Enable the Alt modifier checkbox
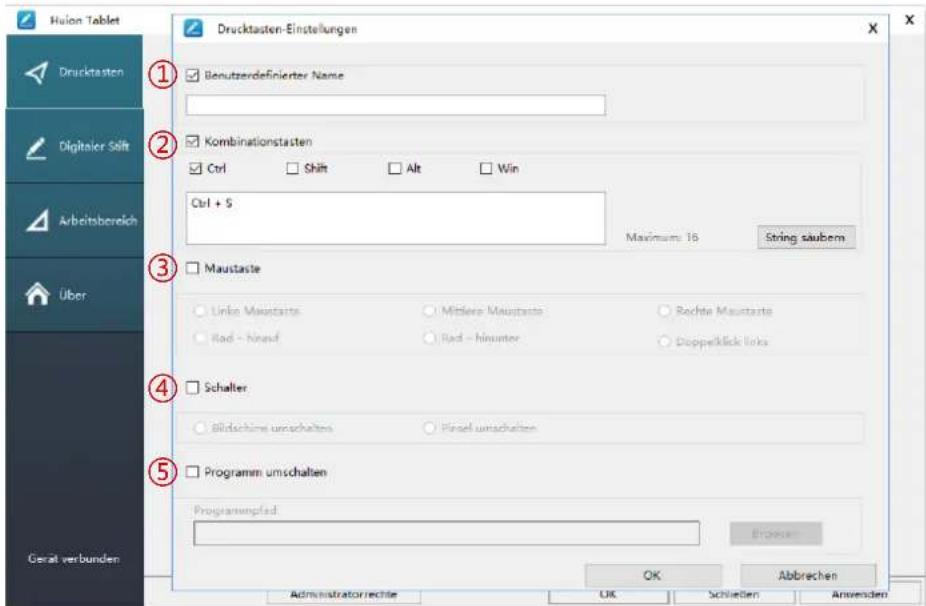 click(x=394, y=168)
